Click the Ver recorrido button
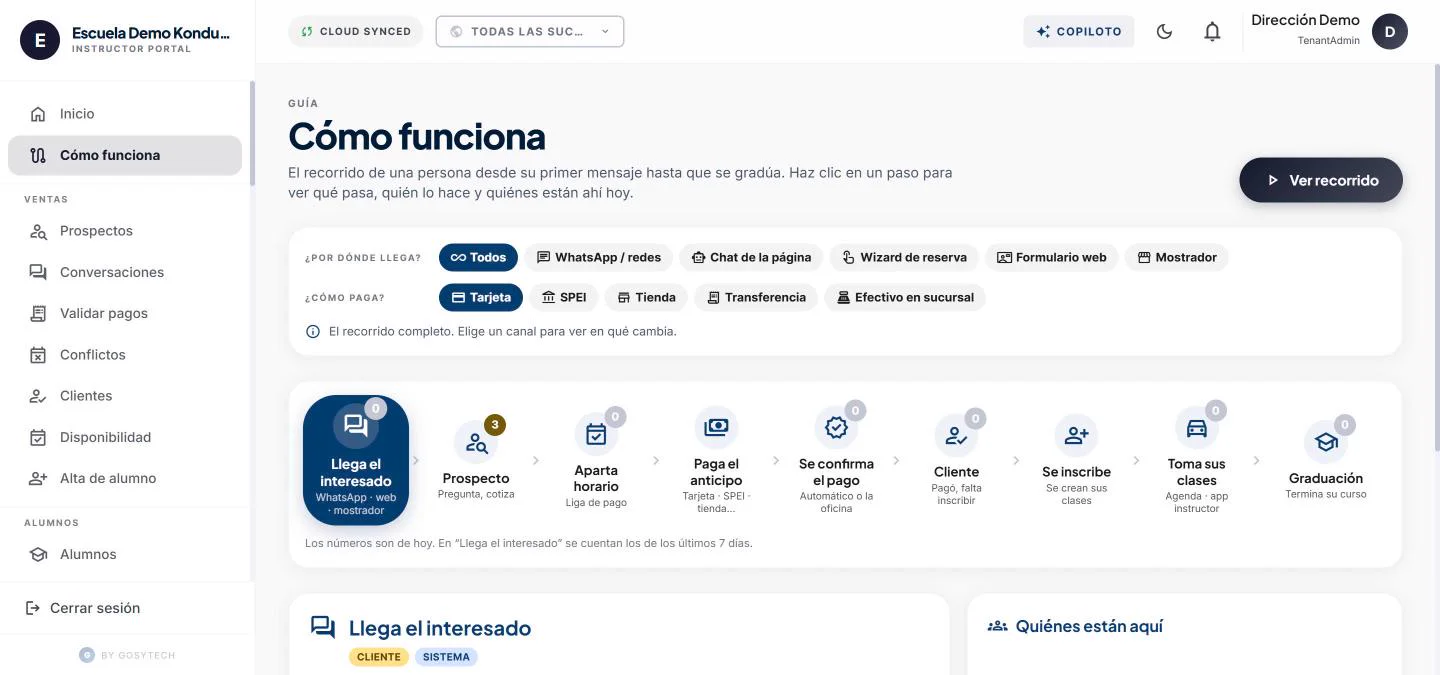Image resolution: width=1440 pixels, height=675 pixels. 1321,180
